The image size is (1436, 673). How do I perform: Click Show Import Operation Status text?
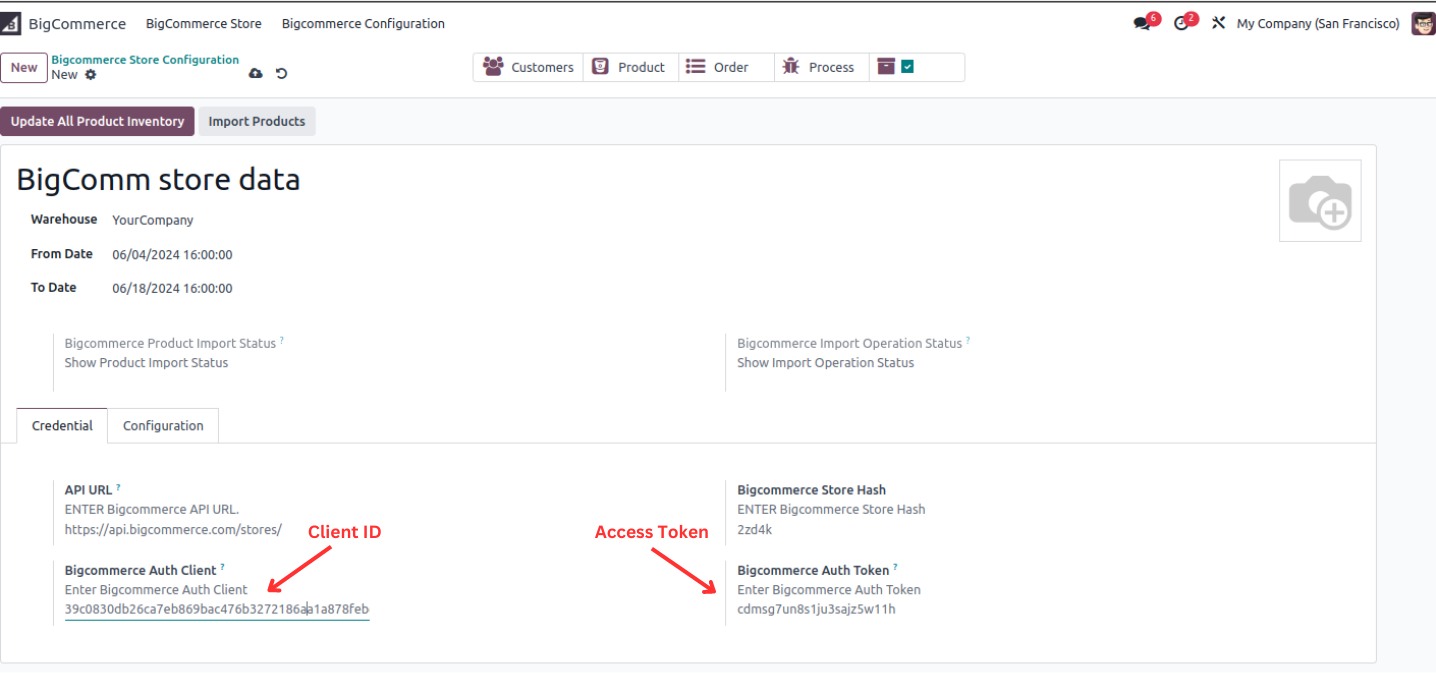click(825, 363)
